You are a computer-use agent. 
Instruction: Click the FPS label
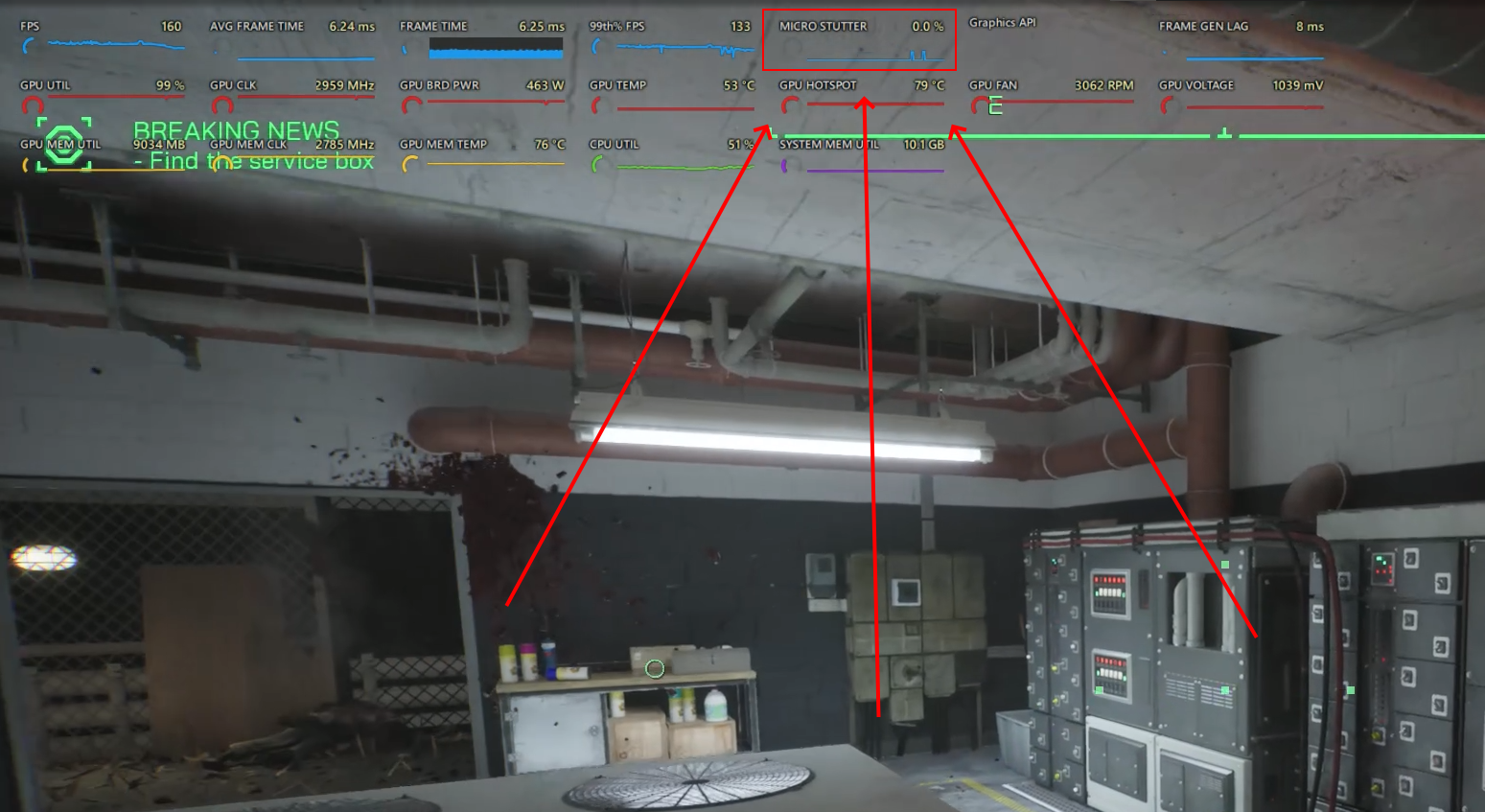point(30,27)
